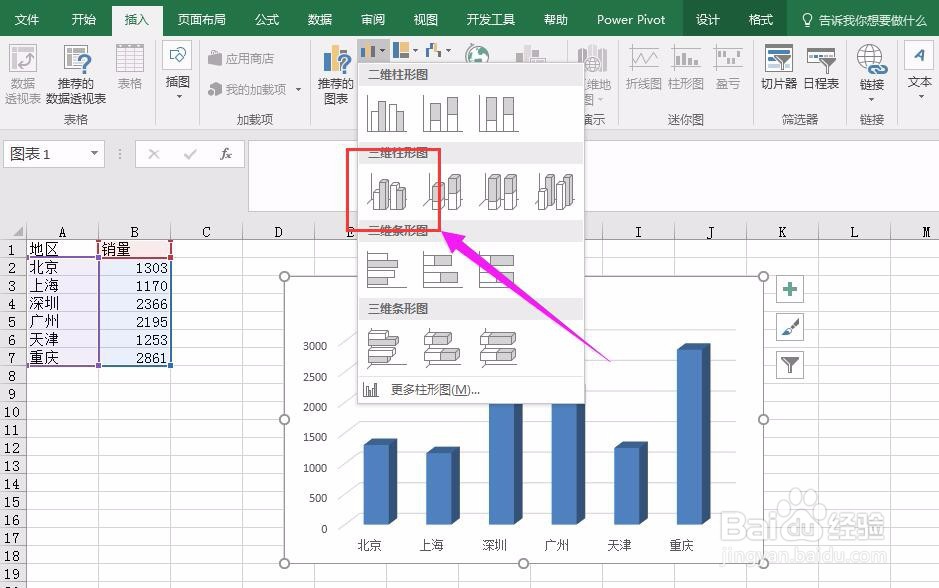The height and width of the screenshot is (588, 939).
Task: Click 推荐的图表 recommended charts icon
Action: coord(335,74)
